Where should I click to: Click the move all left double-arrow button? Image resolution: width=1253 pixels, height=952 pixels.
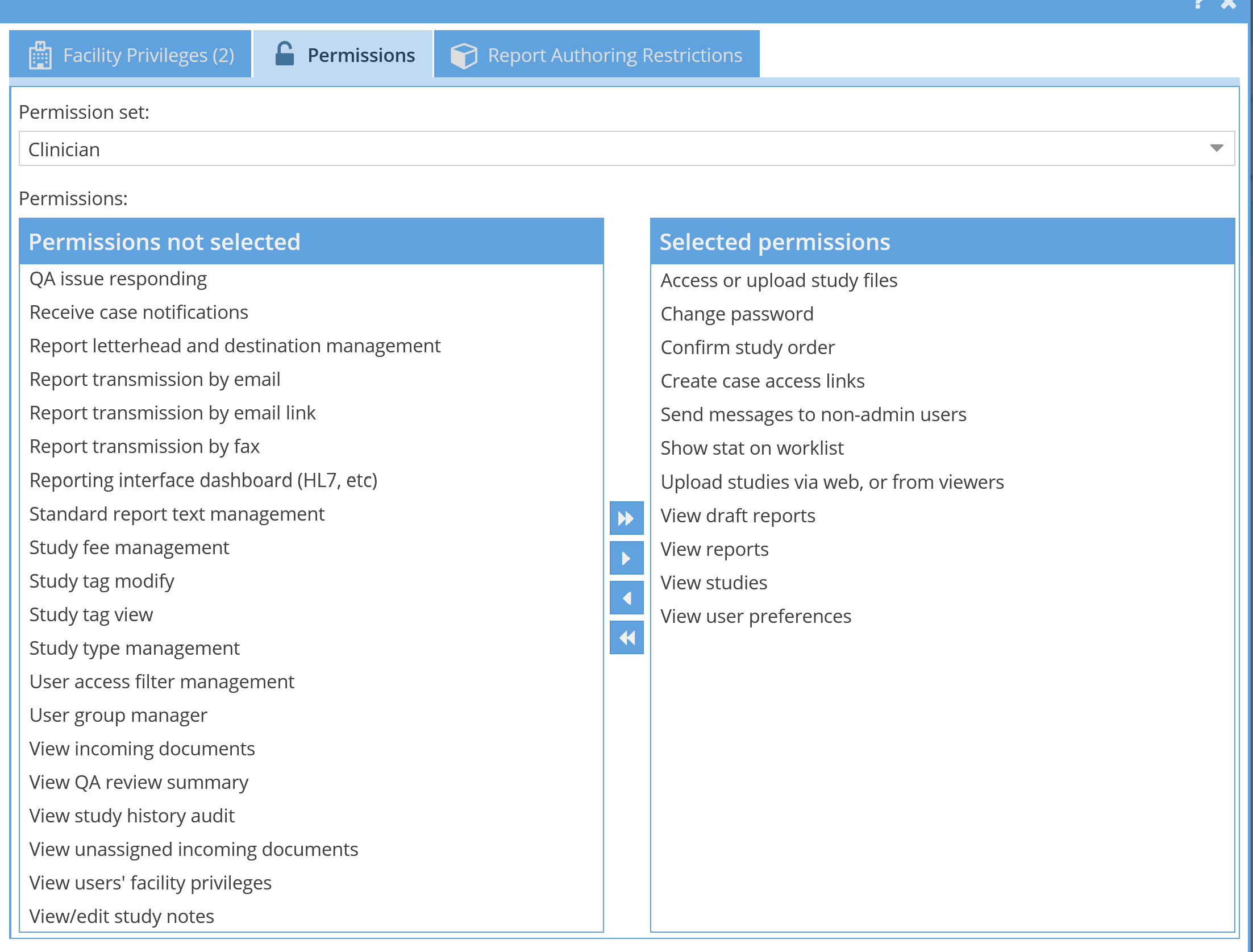(x=626, y=638)
